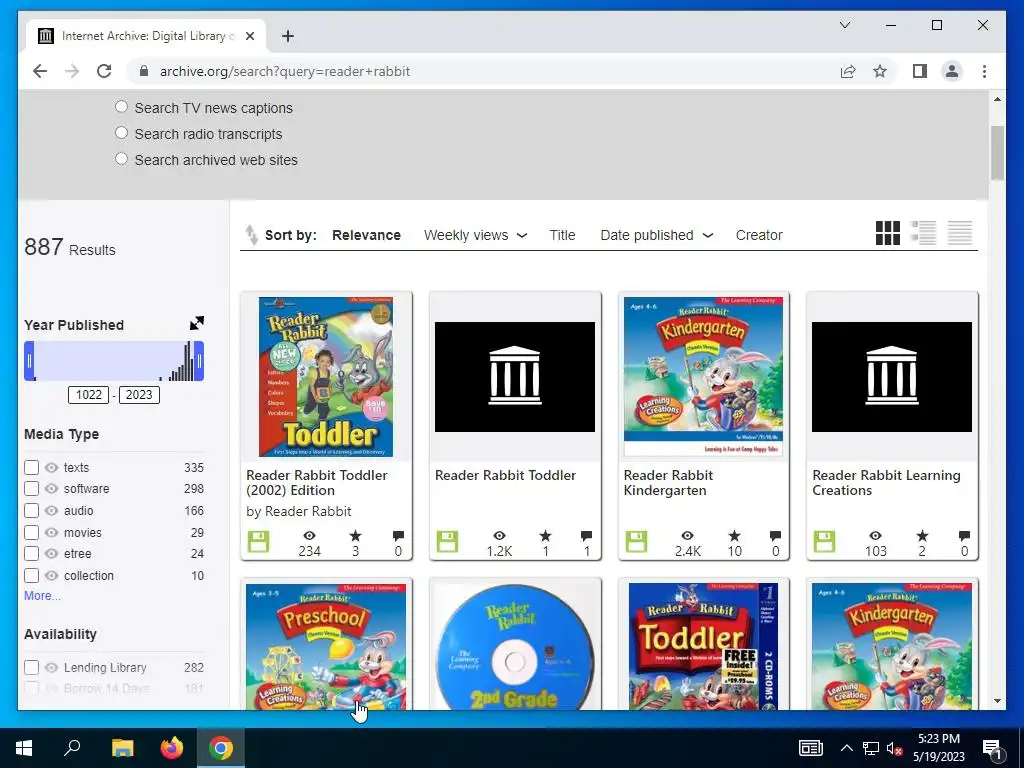Open File Explorer from taskbar
Image resolution: width=1024 pixels, height=768 pixels.
tap(122, 748)
